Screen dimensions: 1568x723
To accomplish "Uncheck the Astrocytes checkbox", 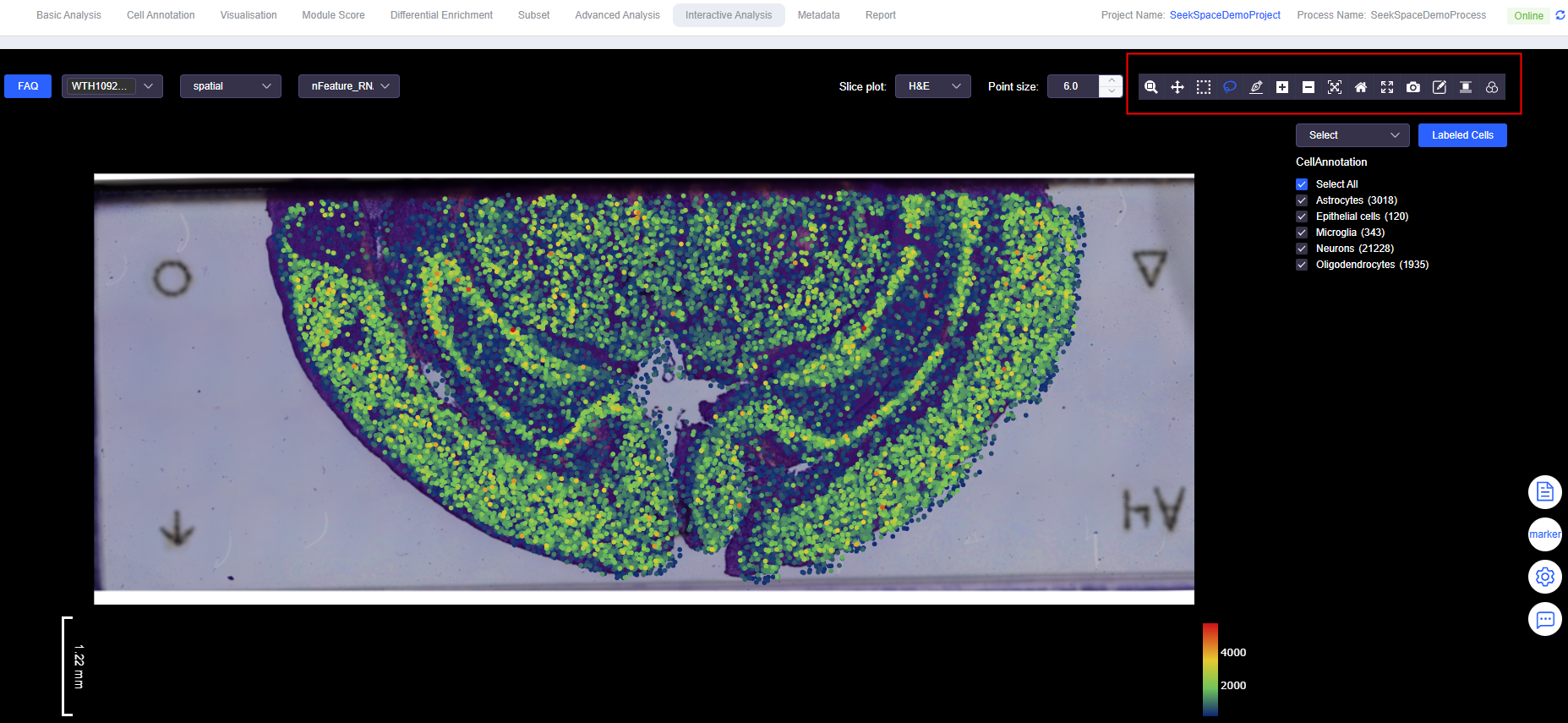I will point(1302,200).
